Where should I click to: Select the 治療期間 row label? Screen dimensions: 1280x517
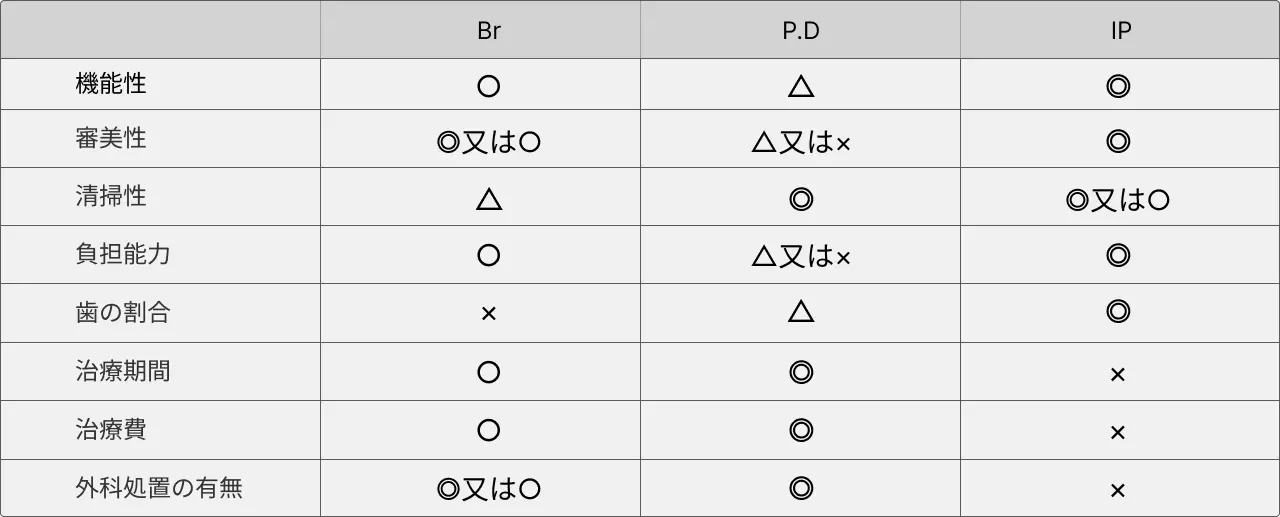pos(123,371)
